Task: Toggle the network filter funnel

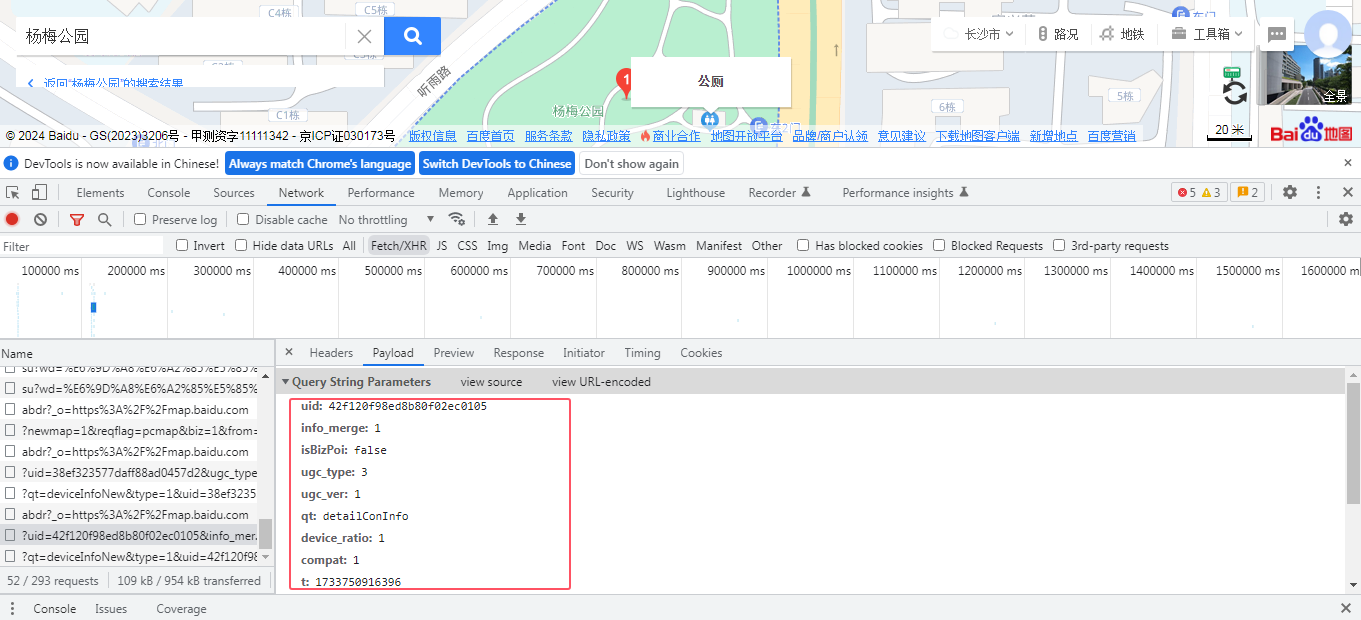Action: pos(77,220)
